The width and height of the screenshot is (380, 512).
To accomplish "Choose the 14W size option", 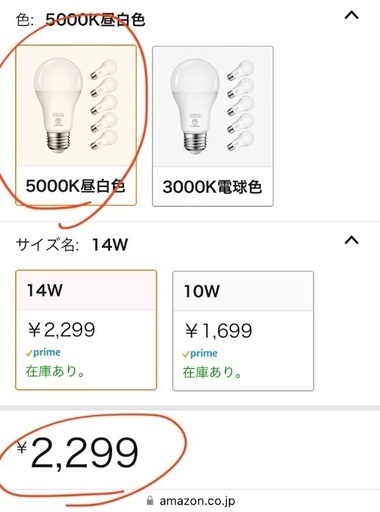I will tap(86, 330).
